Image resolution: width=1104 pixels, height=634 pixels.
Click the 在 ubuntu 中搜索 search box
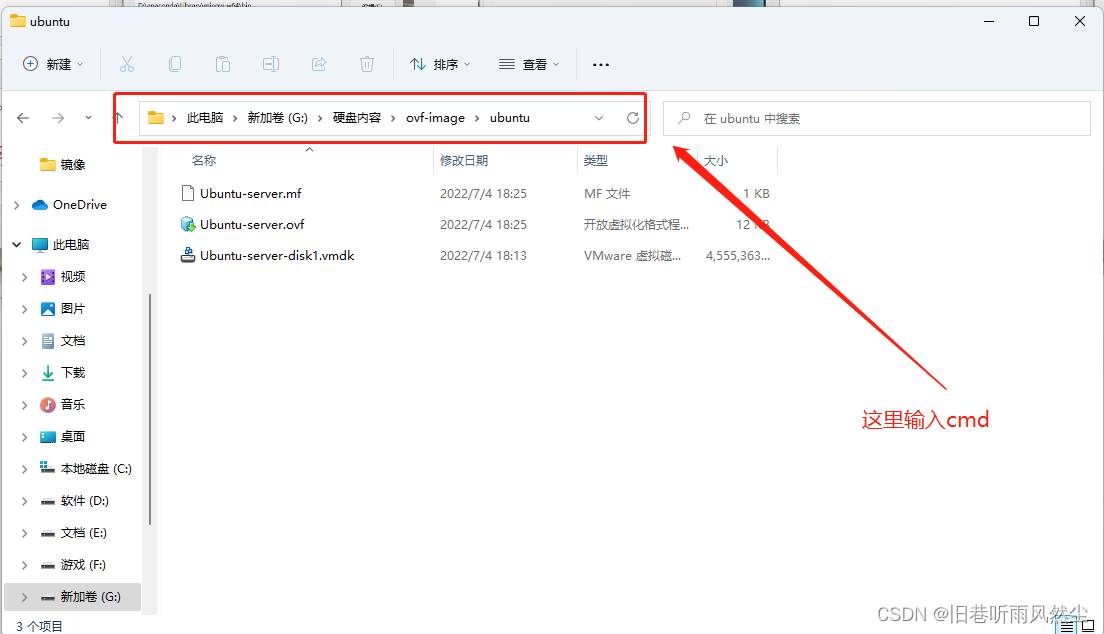point(880,118)
